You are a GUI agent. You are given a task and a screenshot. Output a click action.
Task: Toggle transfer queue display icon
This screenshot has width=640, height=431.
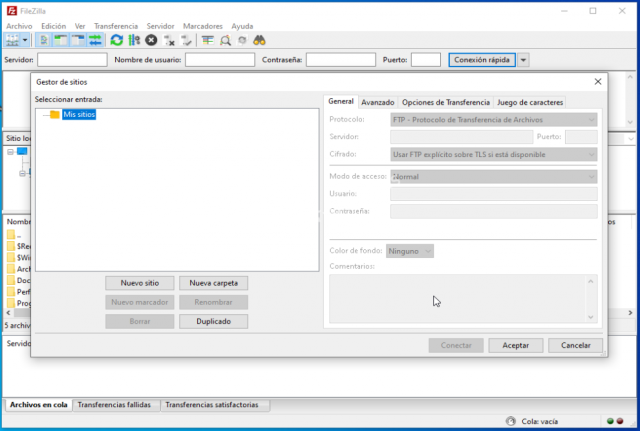[x=95, y=40]
